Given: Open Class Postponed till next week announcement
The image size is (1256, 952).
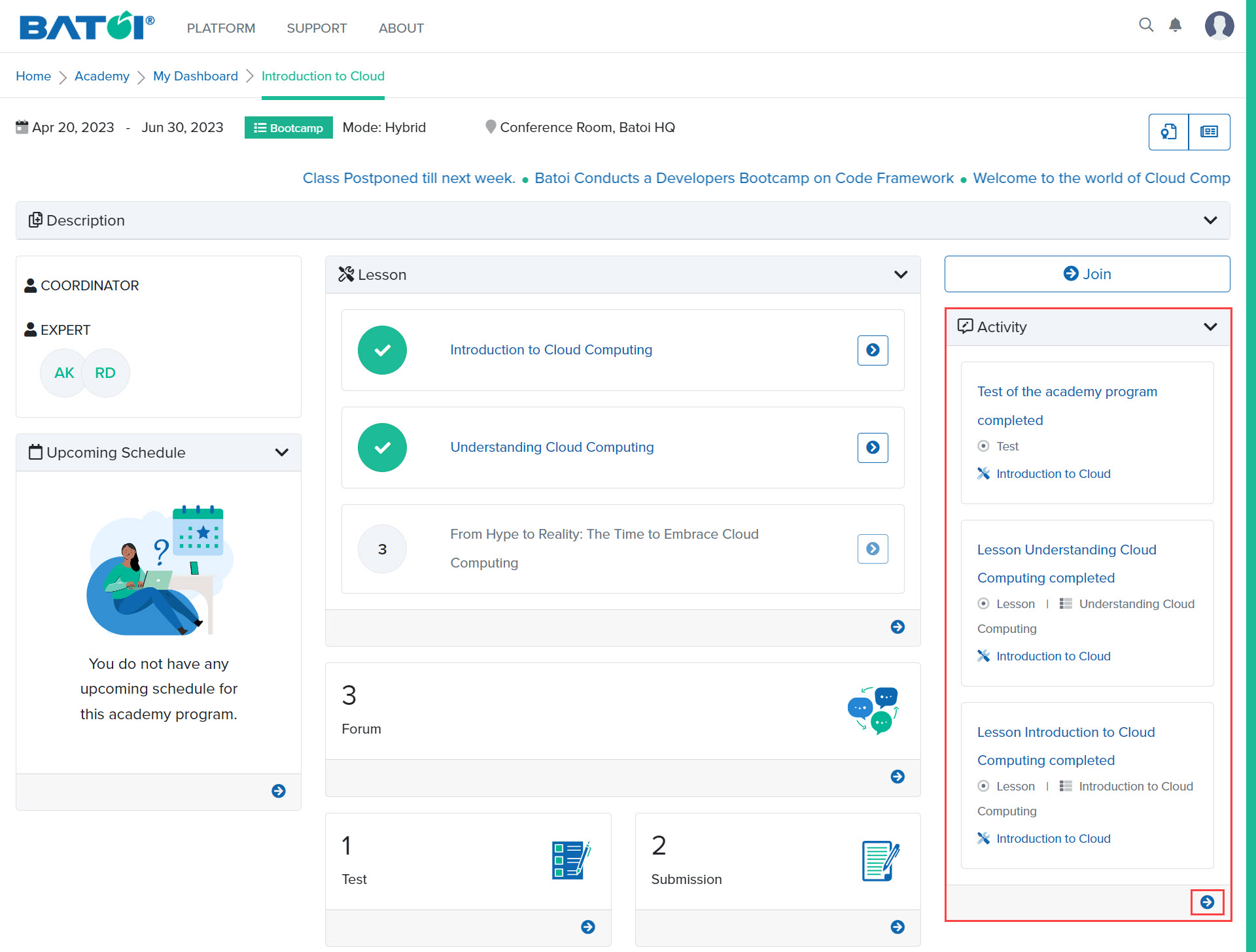Looking at the screenshot, I should pyautogui.click(x=409, y=178).
